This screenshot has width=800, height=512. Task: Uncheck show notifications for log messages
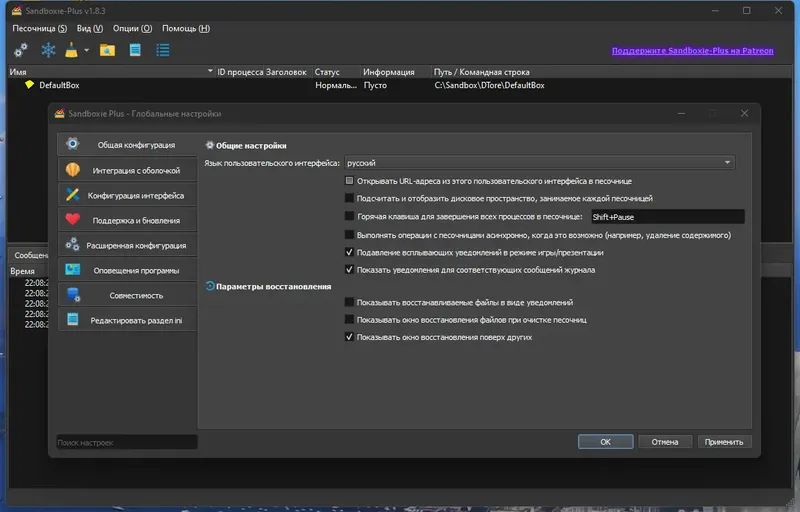pyautogui.click(x=349, y=269)
